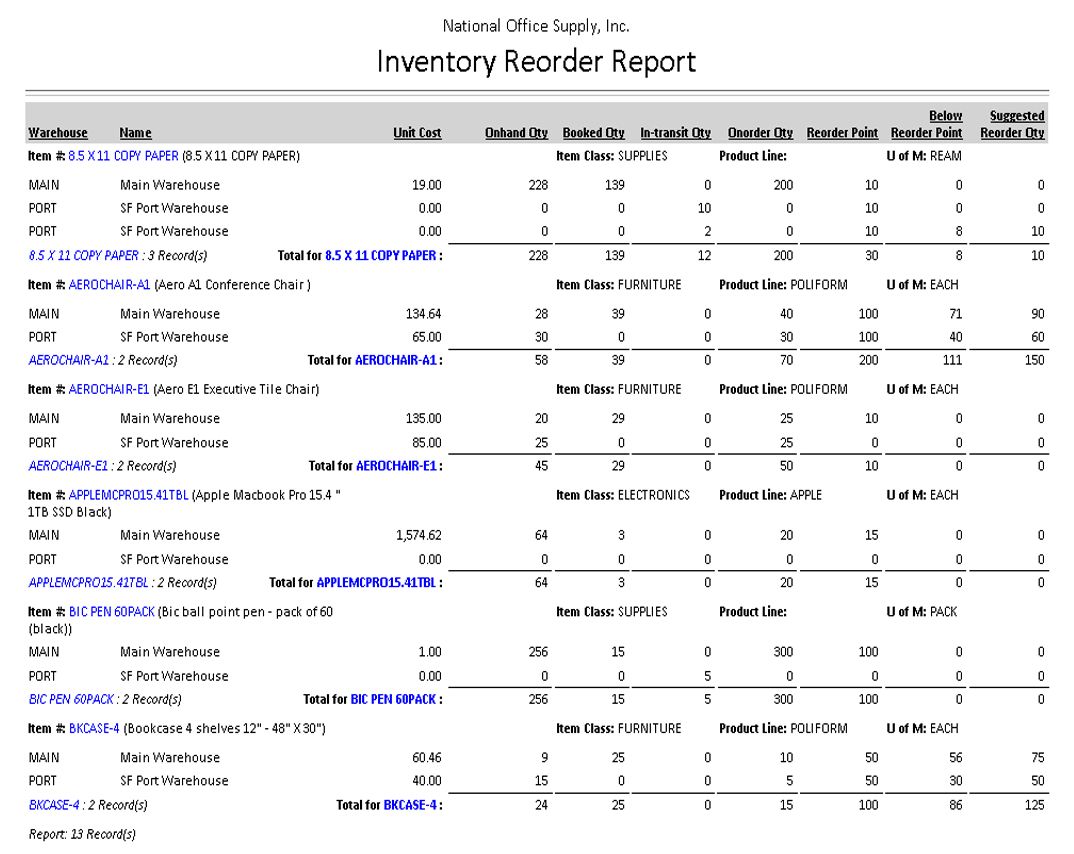This screenshot has width=1074, height=854.
Task: Click the In-transit Qty column header
Action: tap(675, 133)
